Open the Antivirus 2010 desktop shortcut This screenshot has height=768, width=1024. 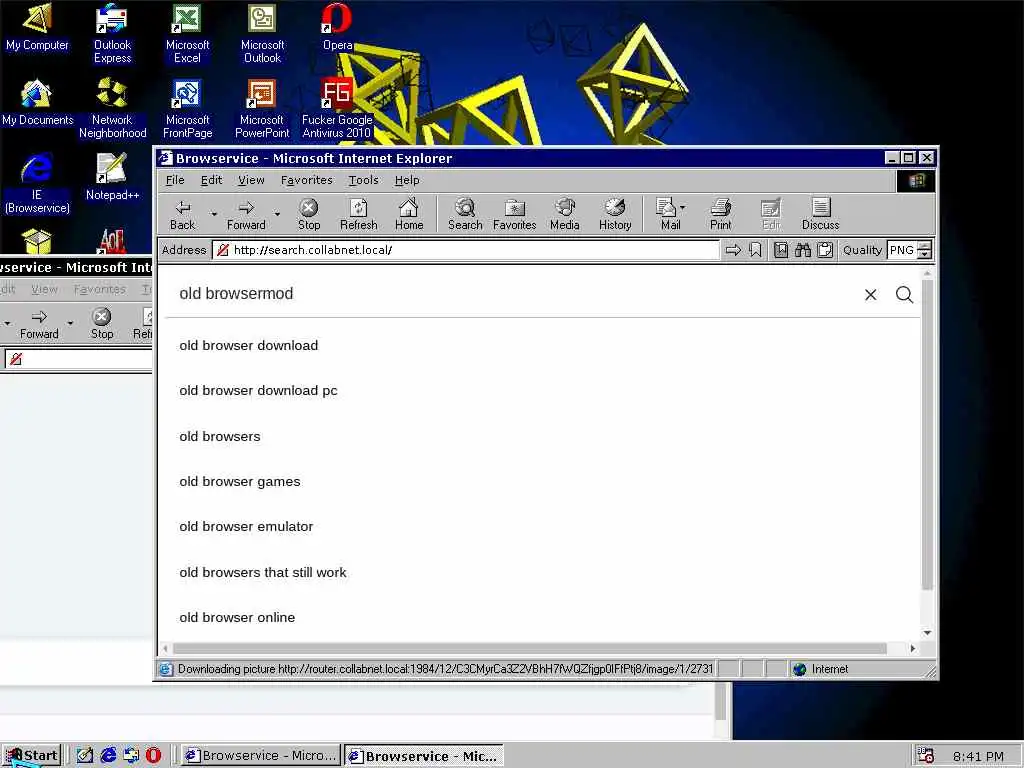(337, 108)
